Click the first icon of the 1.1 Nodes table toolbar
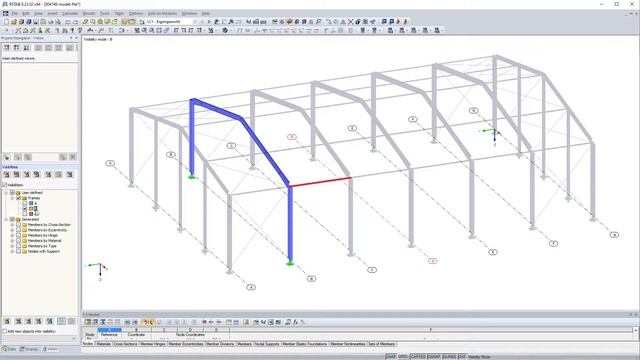The width and height of the screenshot is (640, 360). (x=88, y=322)
